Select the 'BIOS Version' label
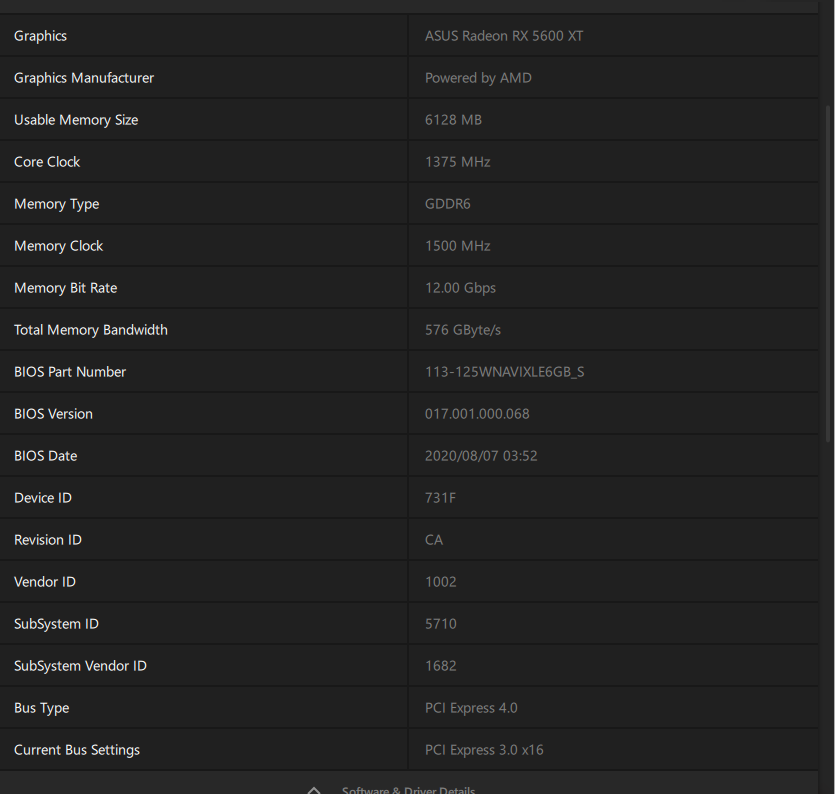 [x=53, y=414]
